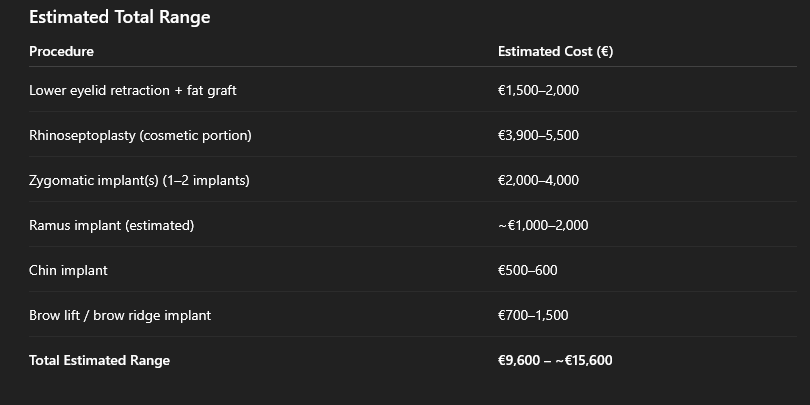Select the 'Procedure' column header
The width and height of the screenshot is (810, 405).
coord(61,52)
